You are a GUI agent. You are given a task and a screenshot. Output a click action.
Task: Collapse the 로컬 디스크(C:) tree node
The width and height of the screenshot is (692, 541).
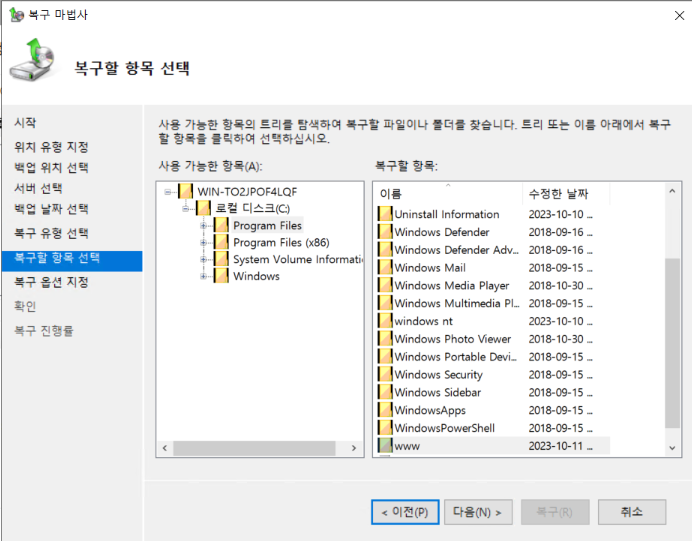point(186,208)
